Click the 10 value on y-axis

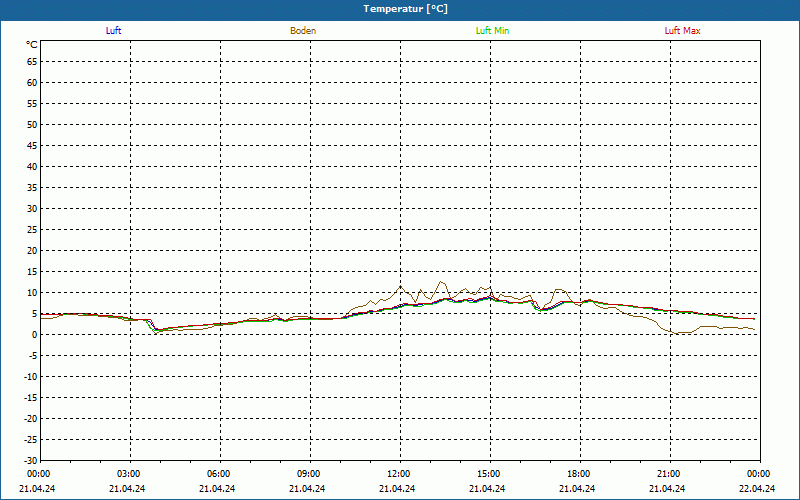click(x=32, y=293)
